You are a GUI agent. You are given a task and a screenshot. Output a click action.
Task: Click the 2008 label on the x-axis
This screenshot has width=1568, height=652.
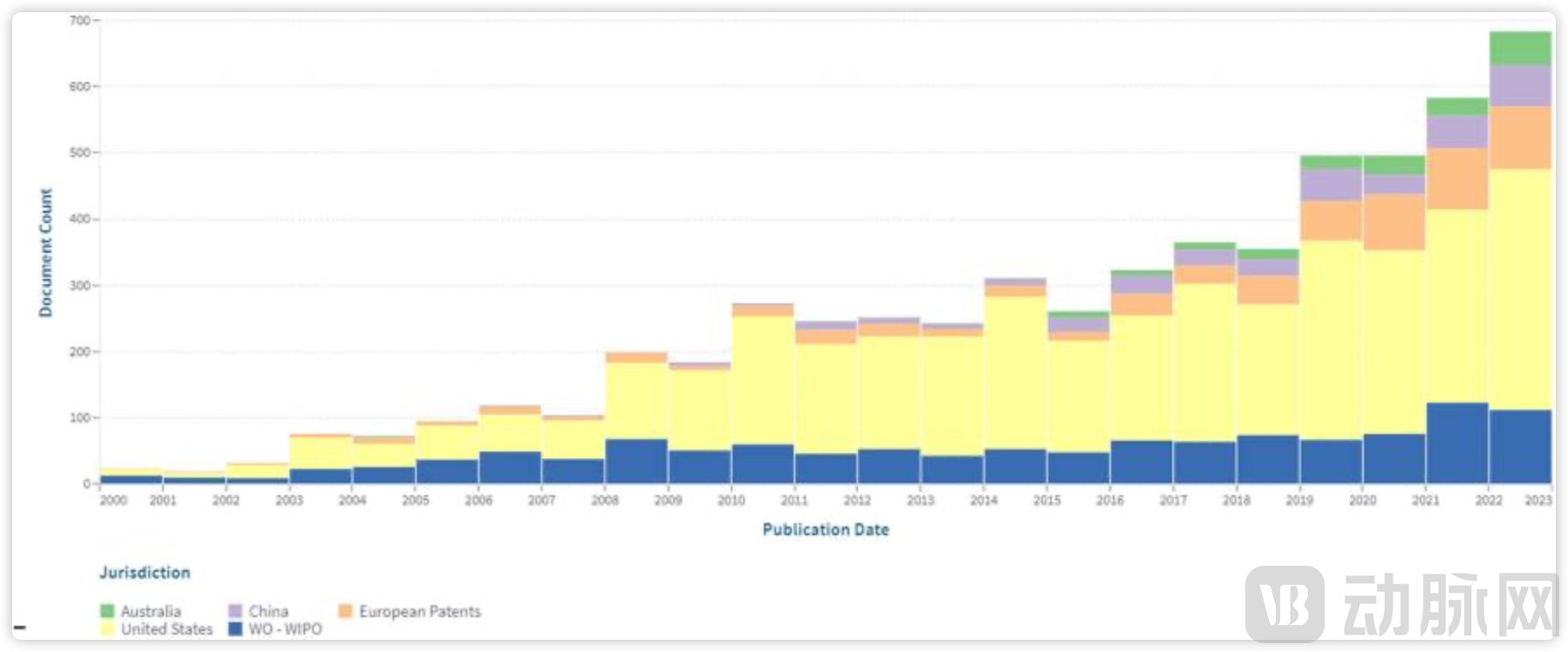(604, 500)
